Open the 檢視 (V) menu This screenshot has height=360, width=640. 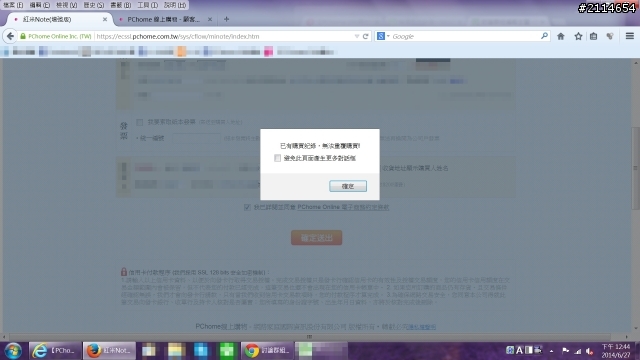[x=67, y=5]
